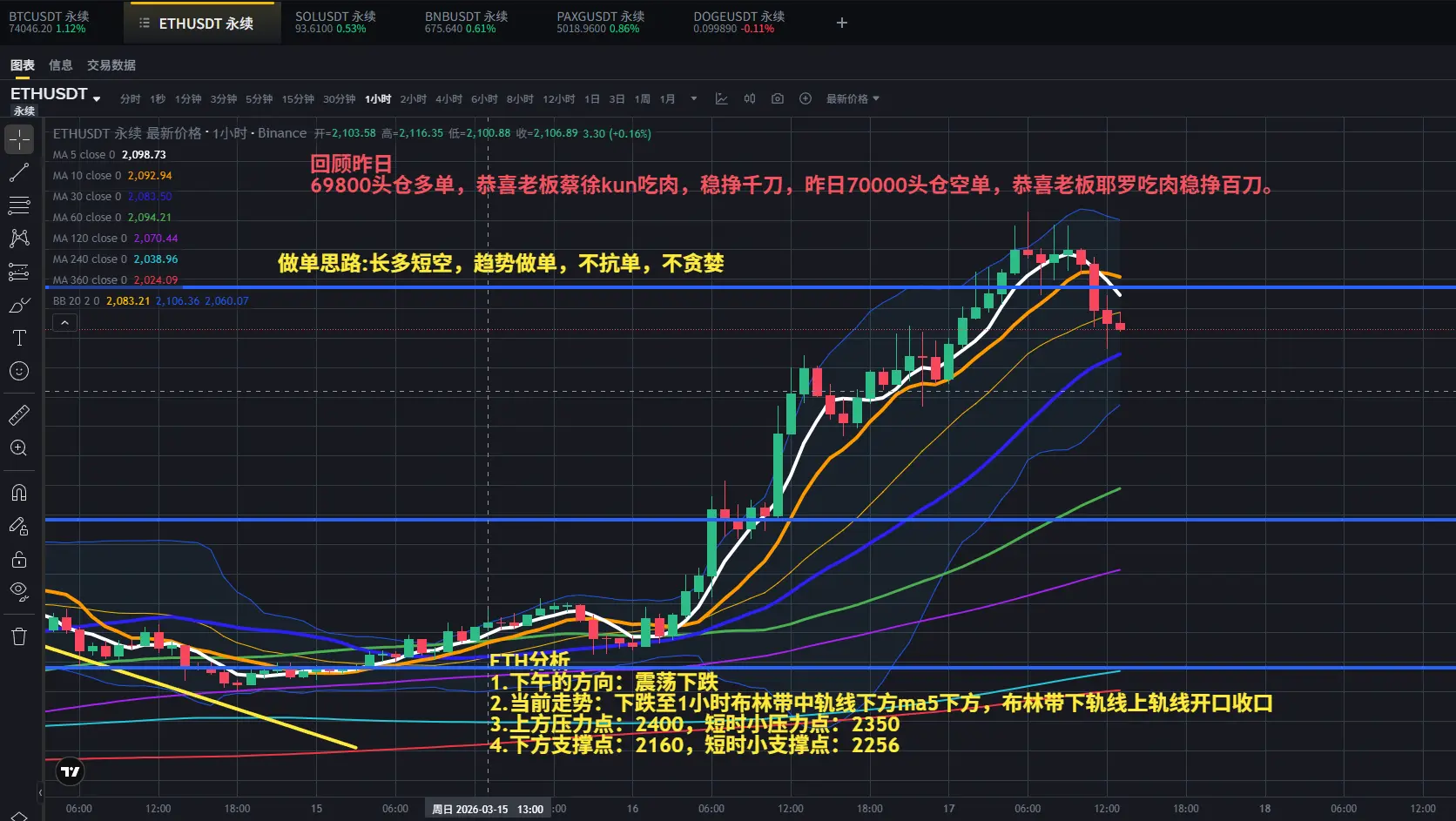
Task: Open the 交易数据 trading data tab
Action: click(111, 65)
